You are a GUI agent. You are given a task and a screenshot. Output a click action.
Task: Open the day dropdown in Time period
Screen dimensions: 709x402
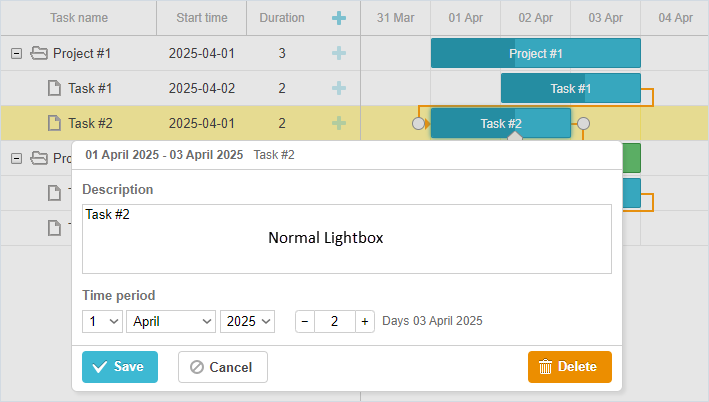coord(102,321)
